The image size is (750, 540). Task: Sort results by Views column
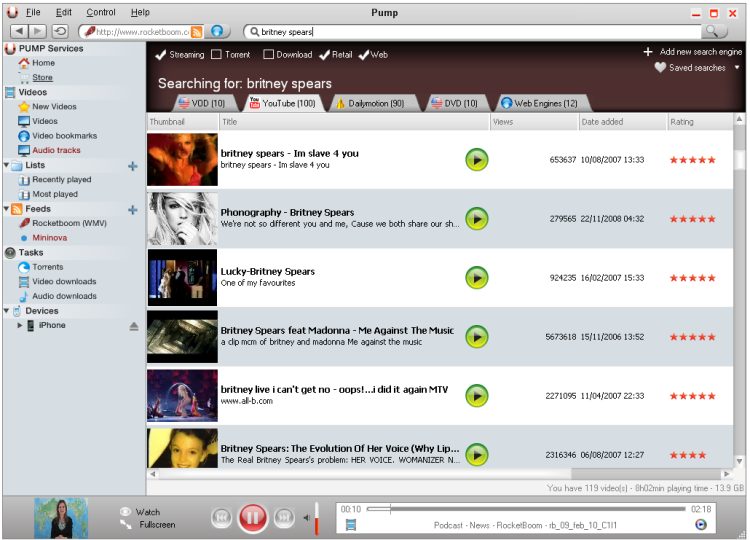click(x=534, y=122)
